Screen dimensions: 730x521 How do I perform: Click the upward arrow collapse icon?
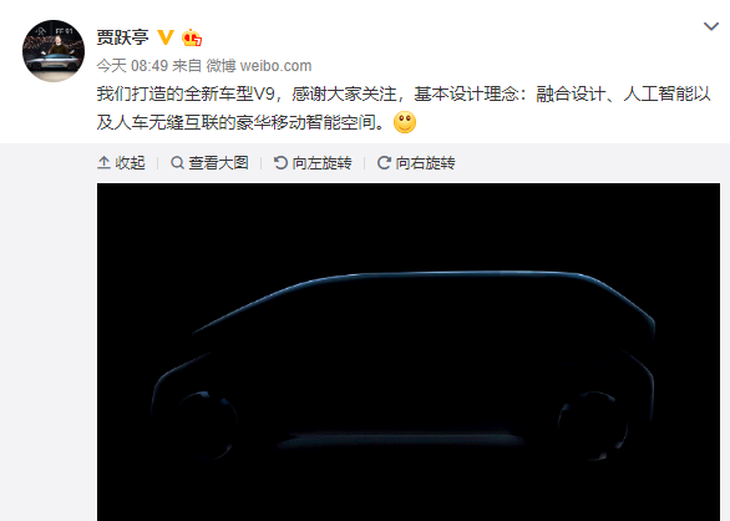(x=104, y=163)
